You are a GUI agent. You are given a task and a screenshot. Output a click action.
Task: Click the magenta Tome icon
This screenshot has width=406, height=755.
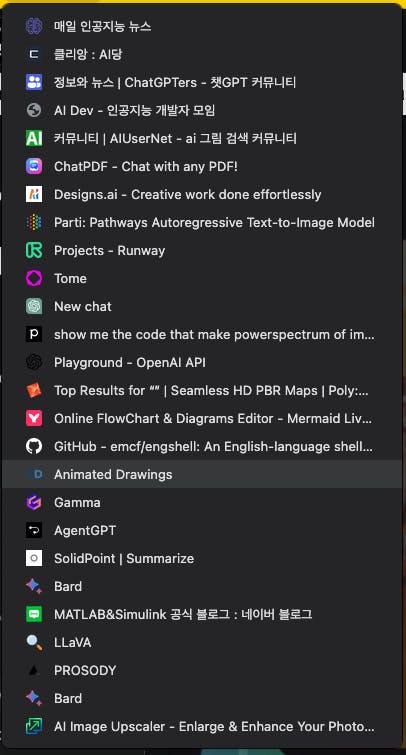coord(34,278)
